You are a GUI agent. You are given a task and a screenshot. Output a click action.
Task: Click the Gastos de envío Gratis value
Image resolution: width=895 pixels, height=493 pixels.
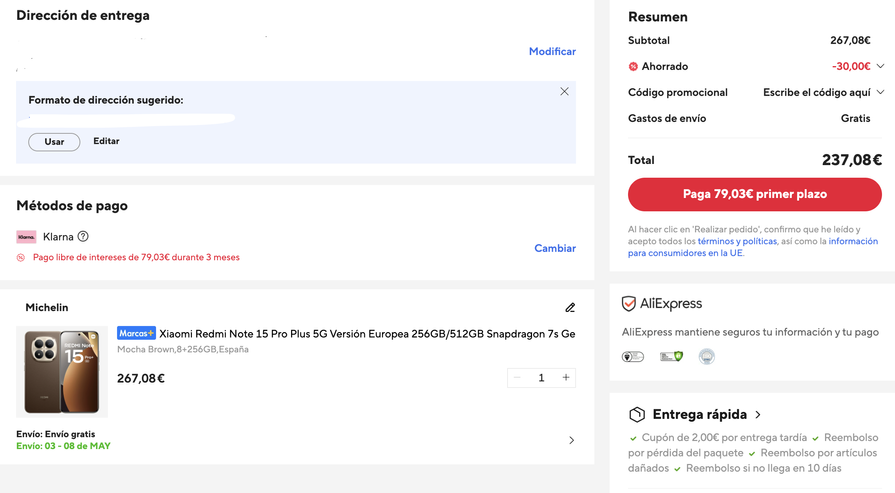coord(855,118)
